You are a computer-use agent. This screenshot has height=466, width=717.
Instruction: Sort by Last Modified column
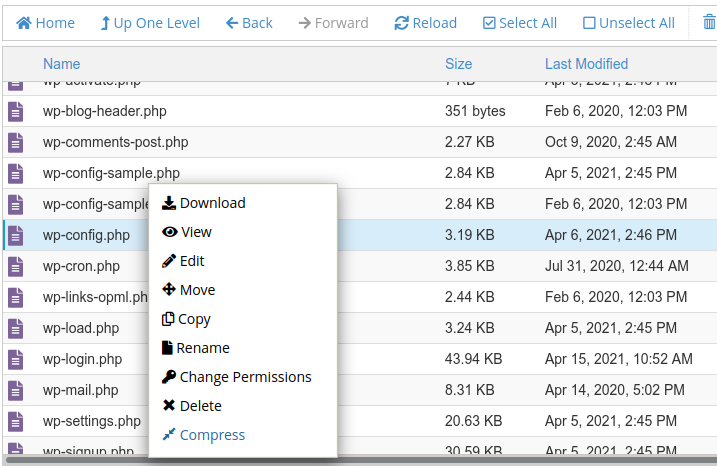pyautogui.click(x=586, y=64)
